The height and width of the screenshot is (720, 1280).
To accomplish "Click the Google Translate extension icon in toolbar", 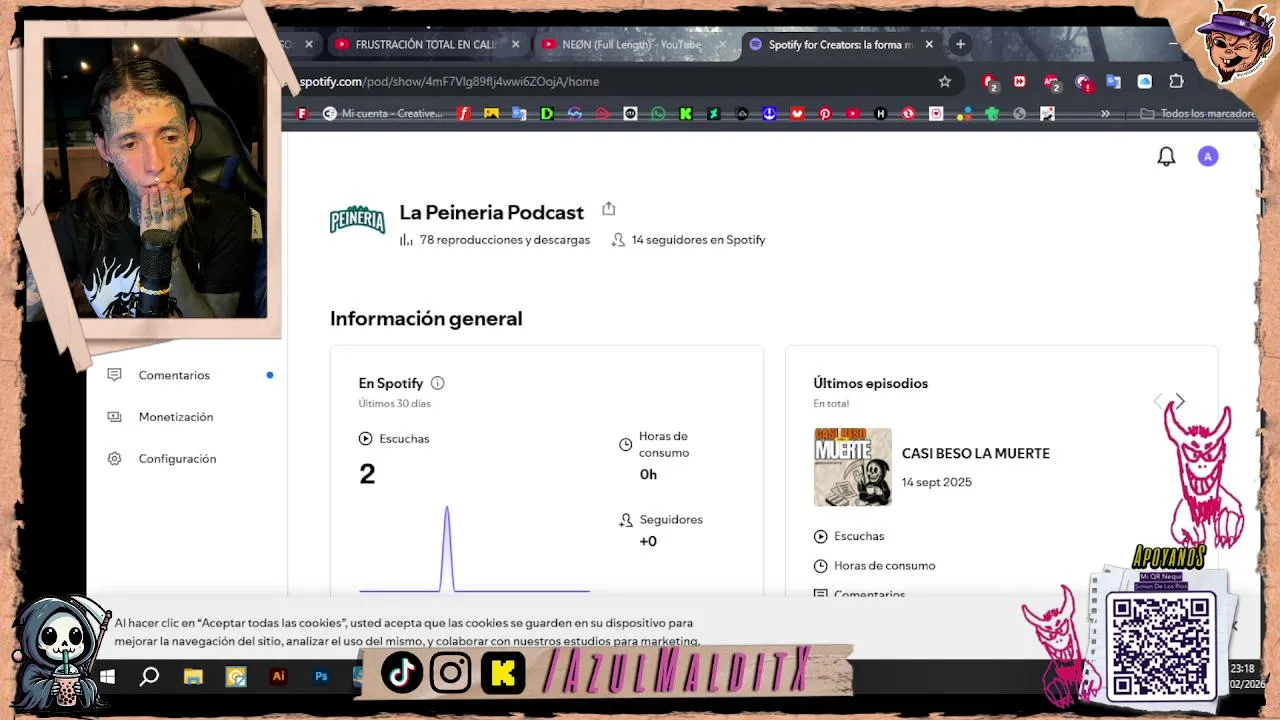I will tap(1113, 81).
